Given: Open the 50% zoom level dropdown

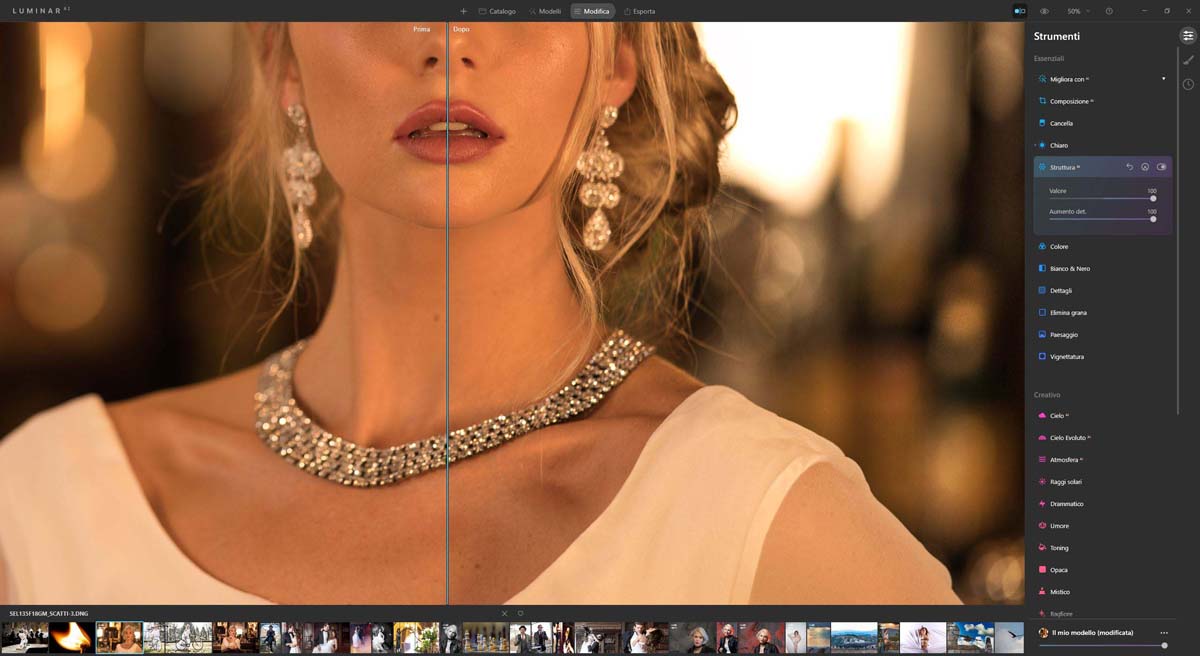Looking at the screenshot, I should pos(1077,11).
